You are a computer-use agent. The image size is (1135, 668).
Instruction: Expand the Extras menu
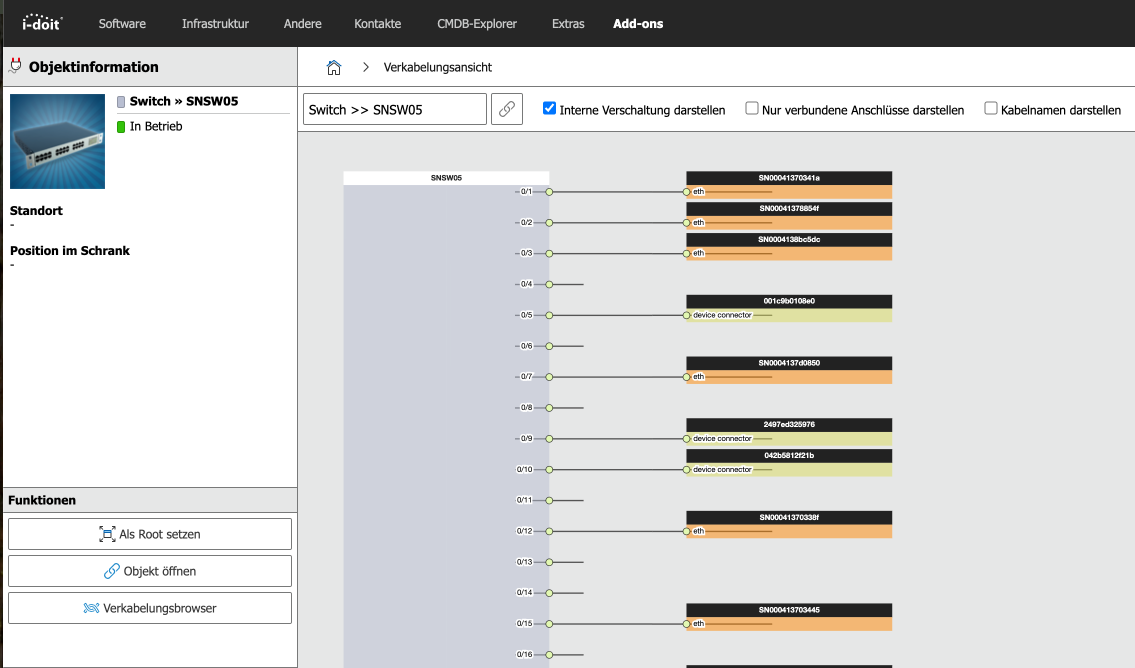pyautogui.click(x=568, y=23)
